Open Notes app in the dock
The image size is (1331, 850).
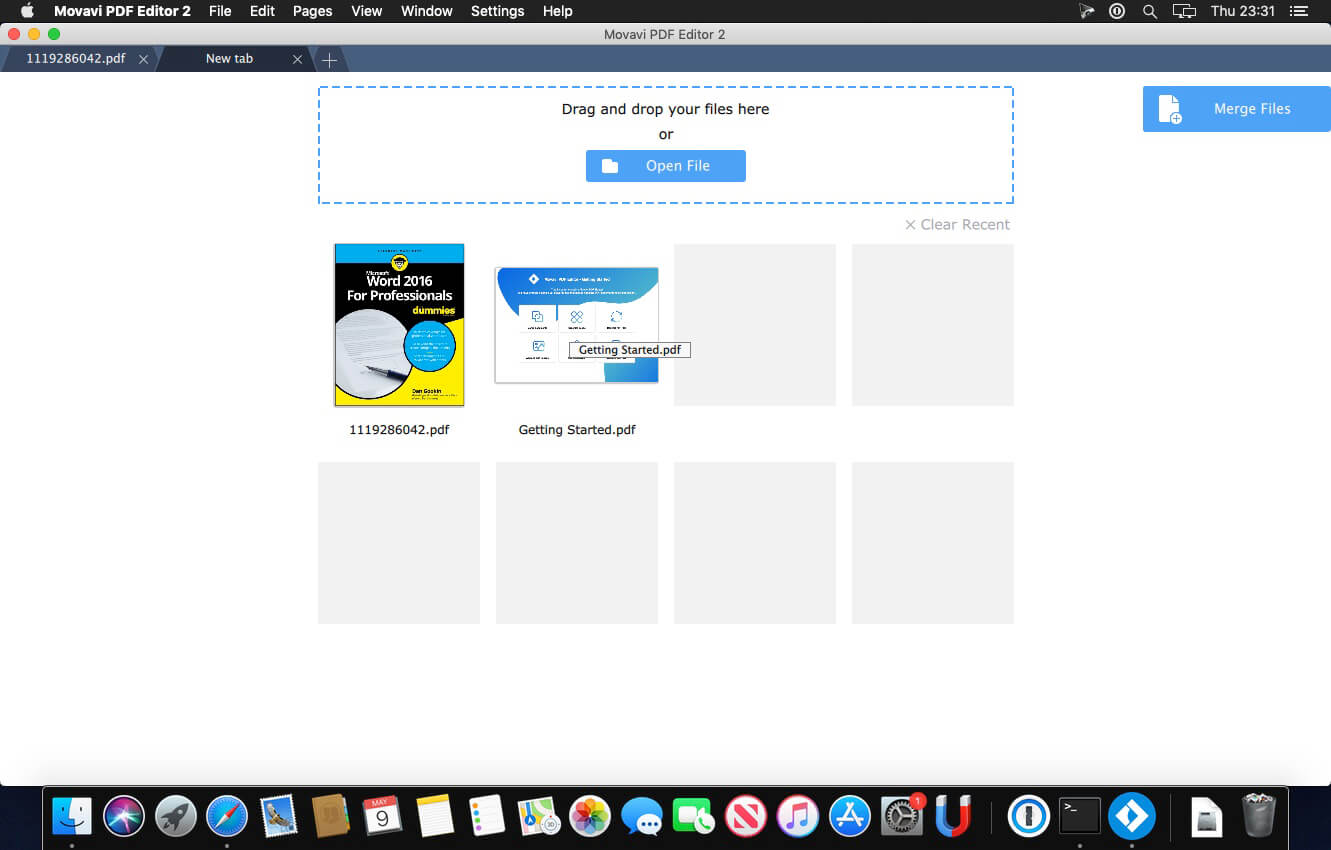coord(435,816)
